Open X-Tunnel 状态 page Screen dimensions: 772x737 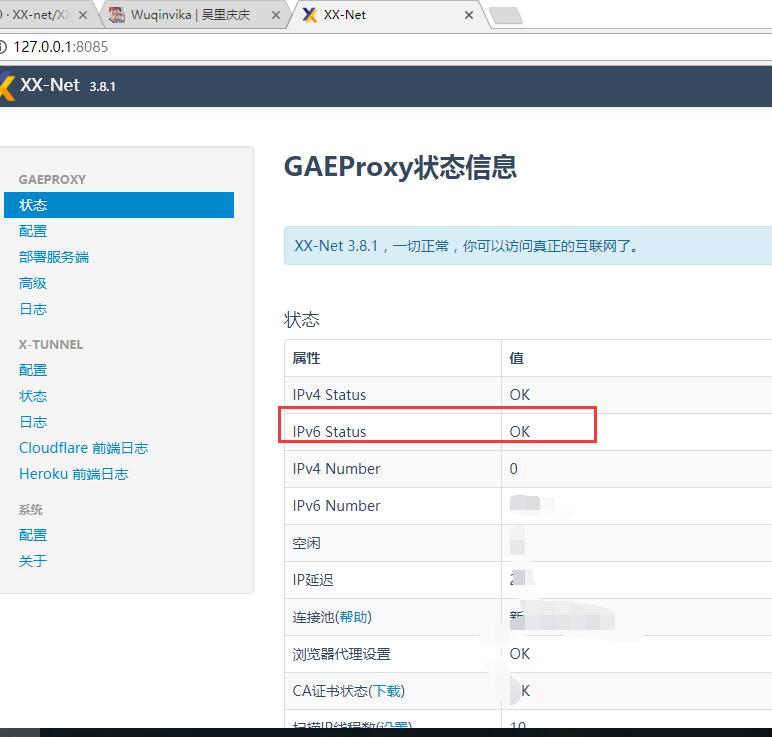click(x=33, y=396)
